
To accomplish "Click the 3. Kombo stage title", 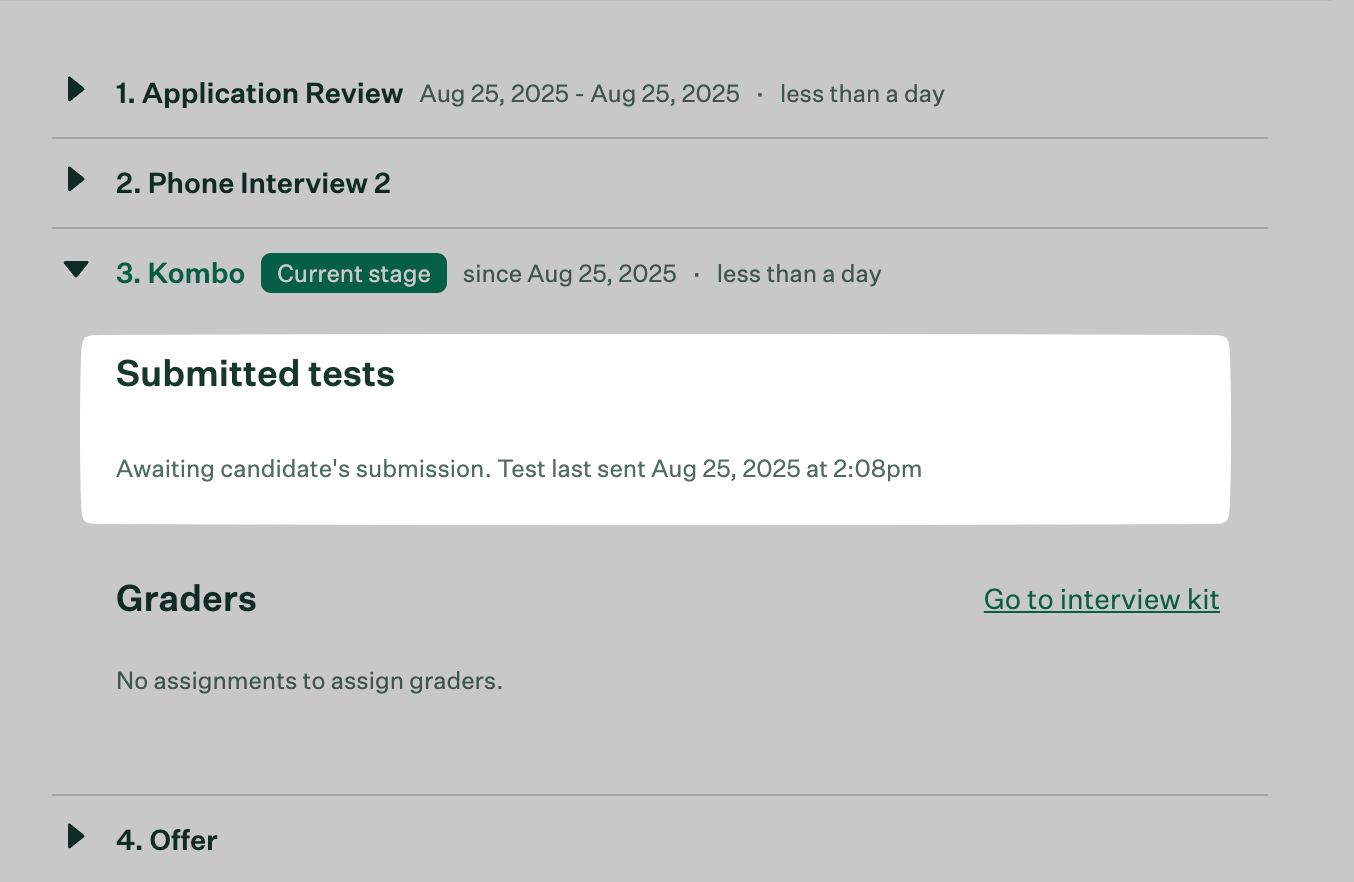I will tap(180, 274).
